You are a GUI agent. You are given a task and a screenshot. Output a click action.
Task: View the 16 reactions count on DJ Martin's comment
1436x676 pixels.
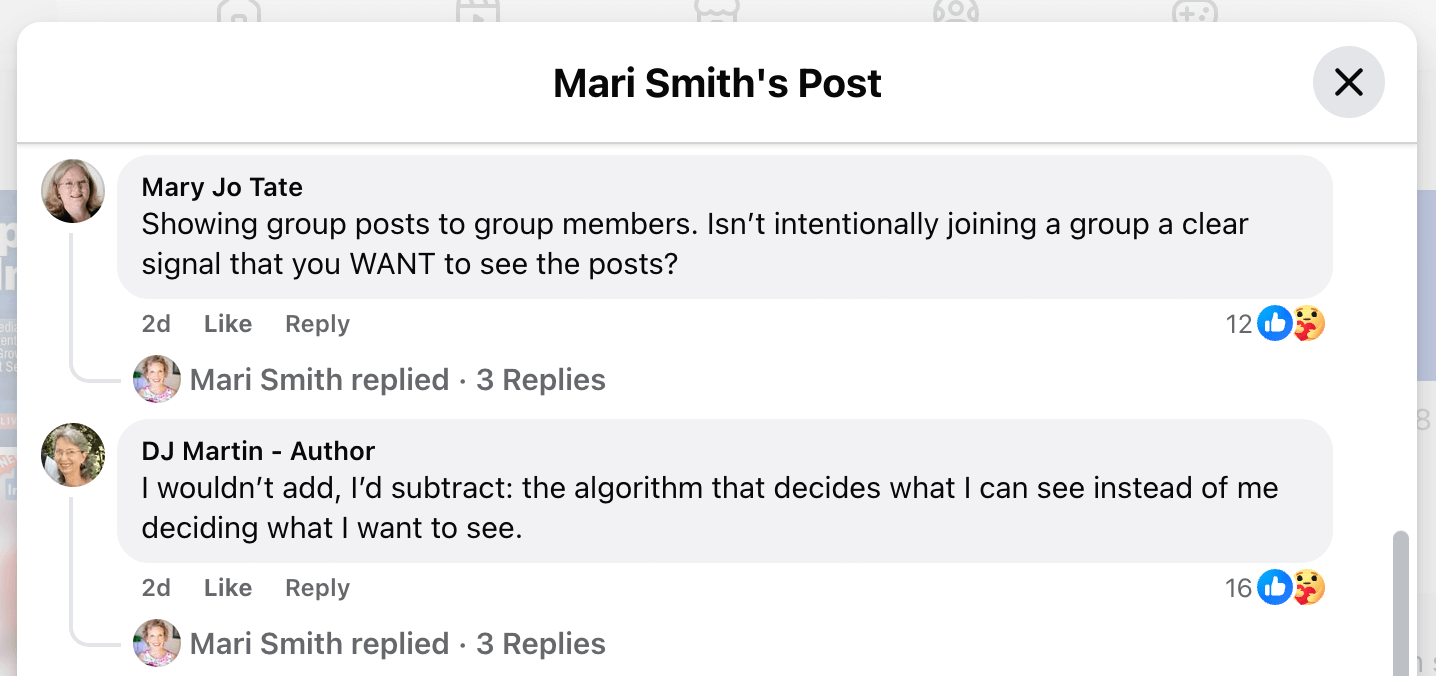pyautogui.click(x=1236, y=588)
